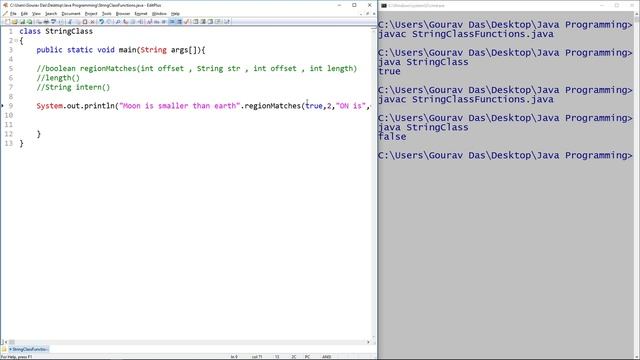Click the 'false' output in Command Prompt
This screenshot has height=360, width=640.
coord(392,137)
